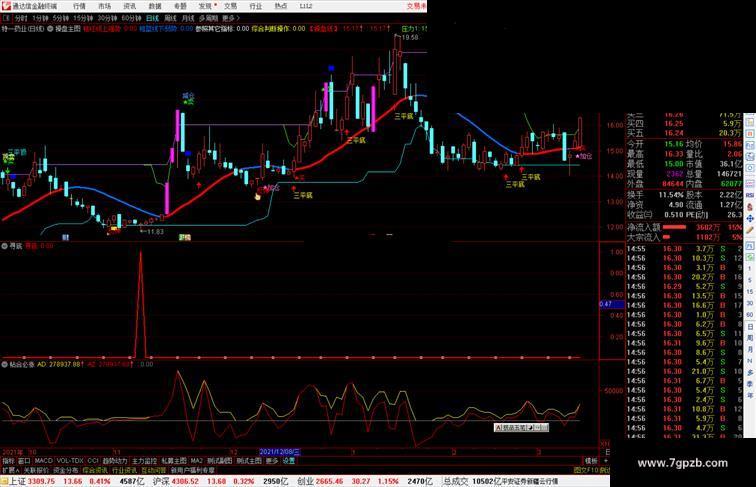Click the panel toggle icon left of 分时
Viewport: 756px width, 487px height.
(6, 18)
